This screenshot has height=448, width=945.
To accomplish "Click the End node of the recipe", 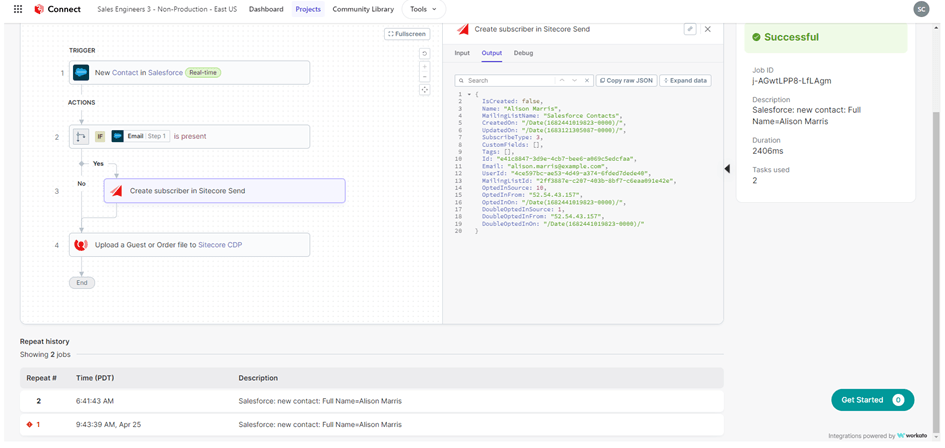I will click(82, 283).
